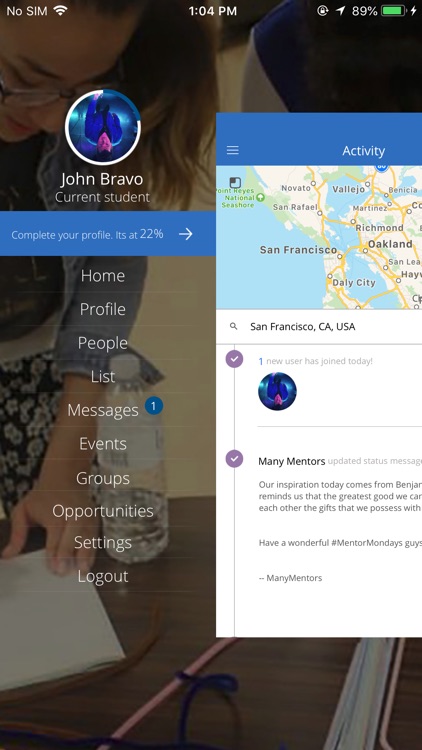422x750 pixels.
Task: Open the List menu item
Action: point(103,376)
